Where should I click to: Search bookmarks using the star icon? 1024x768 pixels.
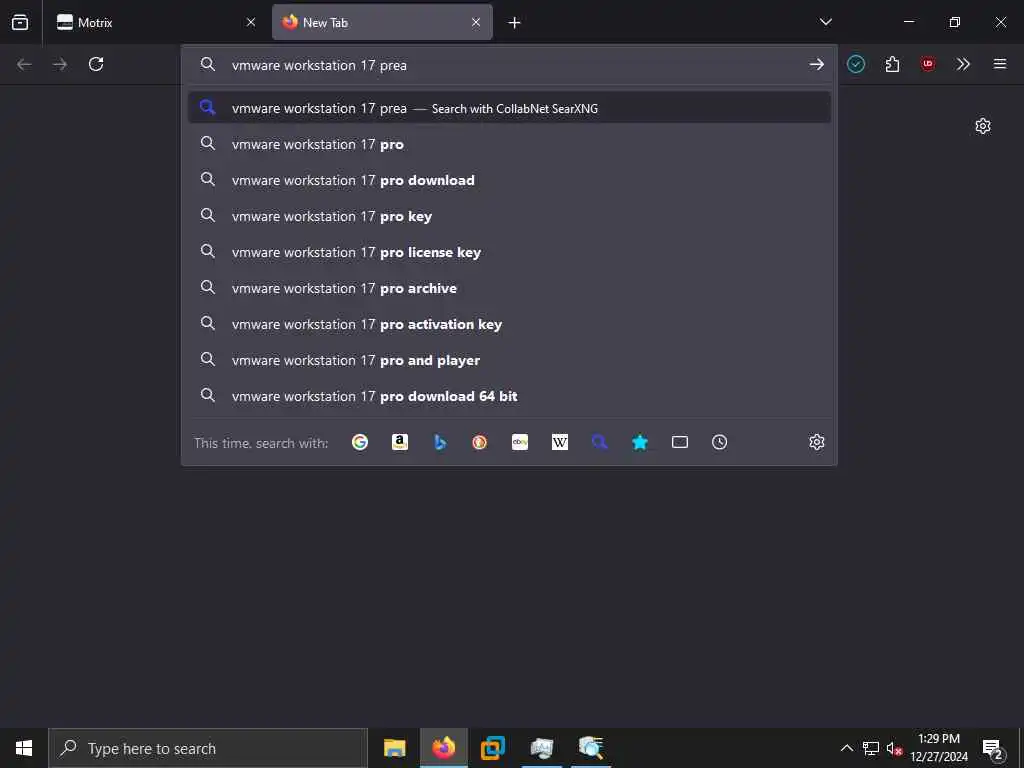click(640, 442)
